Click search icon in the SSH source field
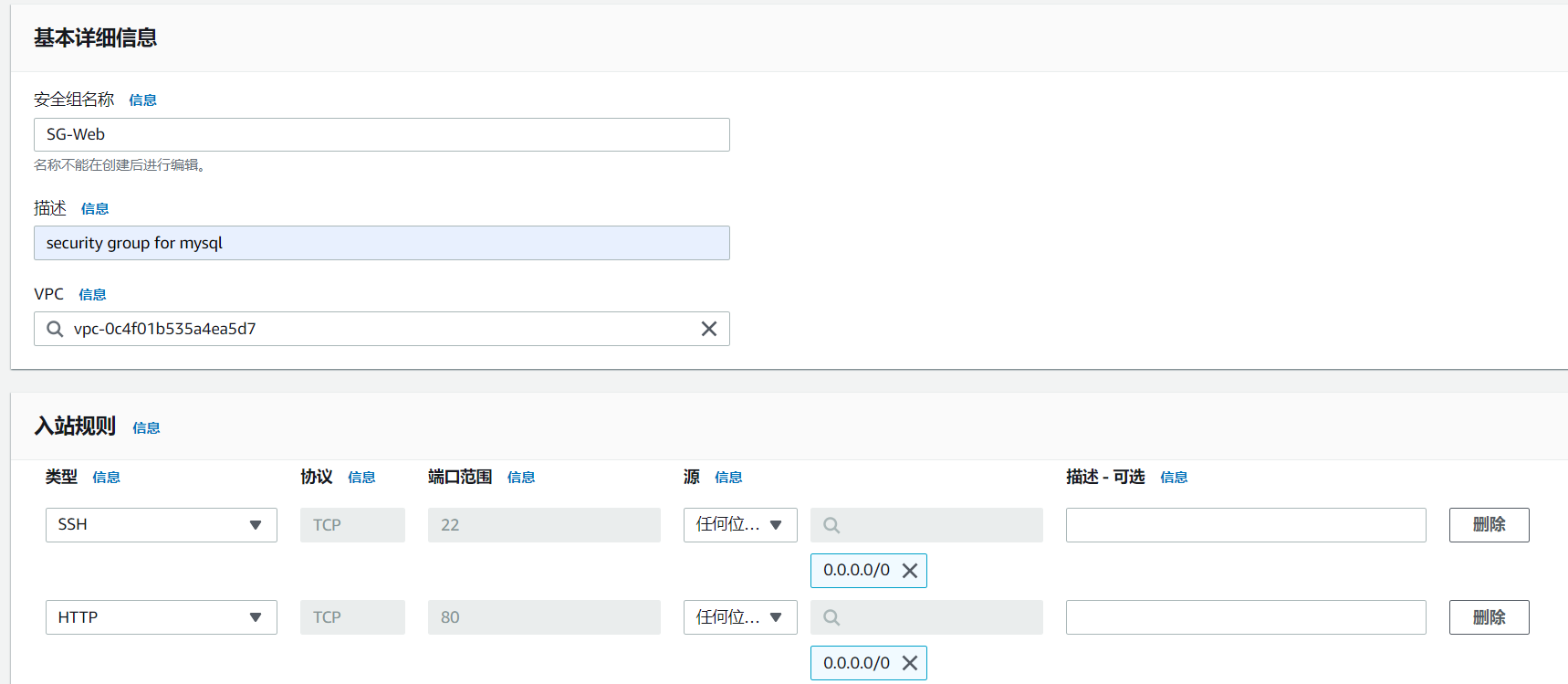The width and height of the screenshot is (1568, 684). (831, 525)
